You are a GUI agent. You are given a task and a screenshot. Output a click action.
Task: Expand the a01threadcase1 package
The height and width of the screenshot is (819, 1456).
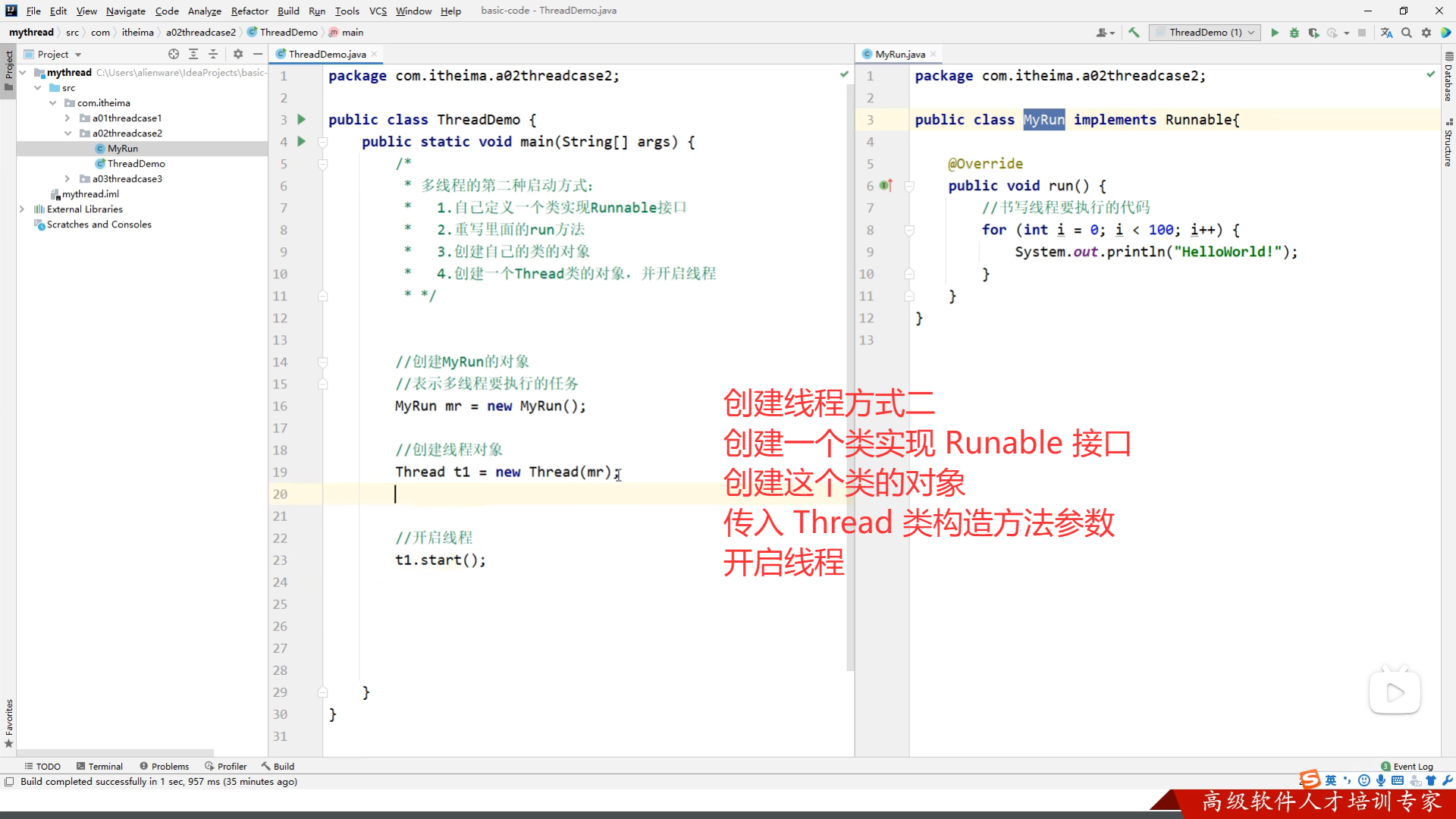coord(67,118)
